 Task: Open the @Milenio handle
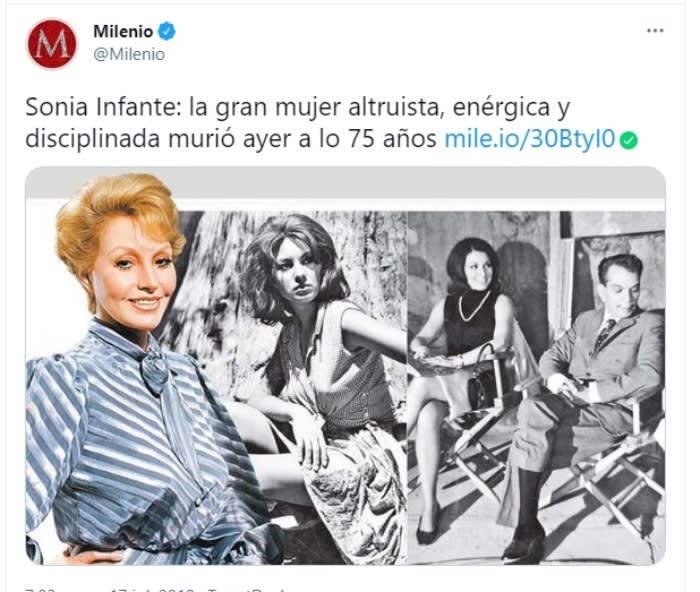[129, 54]
